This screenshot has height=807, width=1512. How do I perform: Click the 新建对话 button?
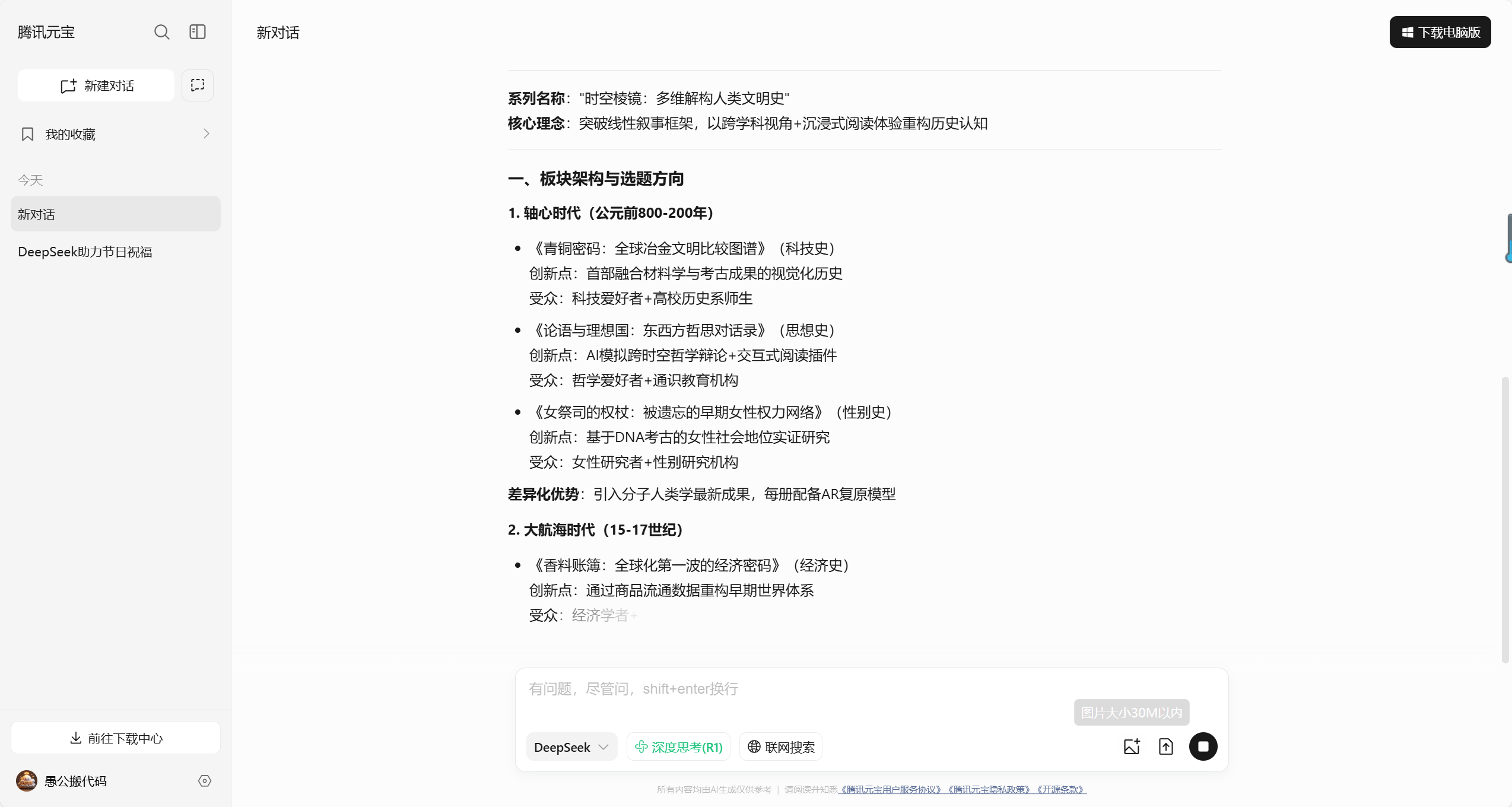pos(96,85)
